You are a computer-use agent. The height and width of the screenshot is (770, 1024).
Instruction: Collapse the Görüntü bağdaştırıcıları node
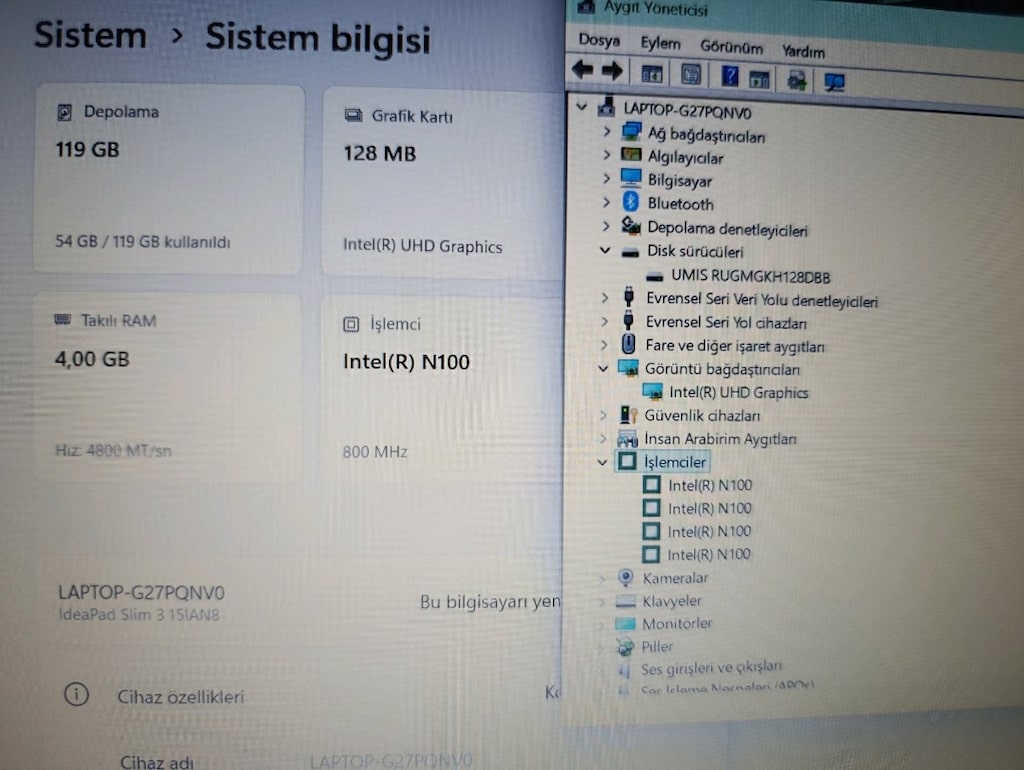tap(603, 368)
